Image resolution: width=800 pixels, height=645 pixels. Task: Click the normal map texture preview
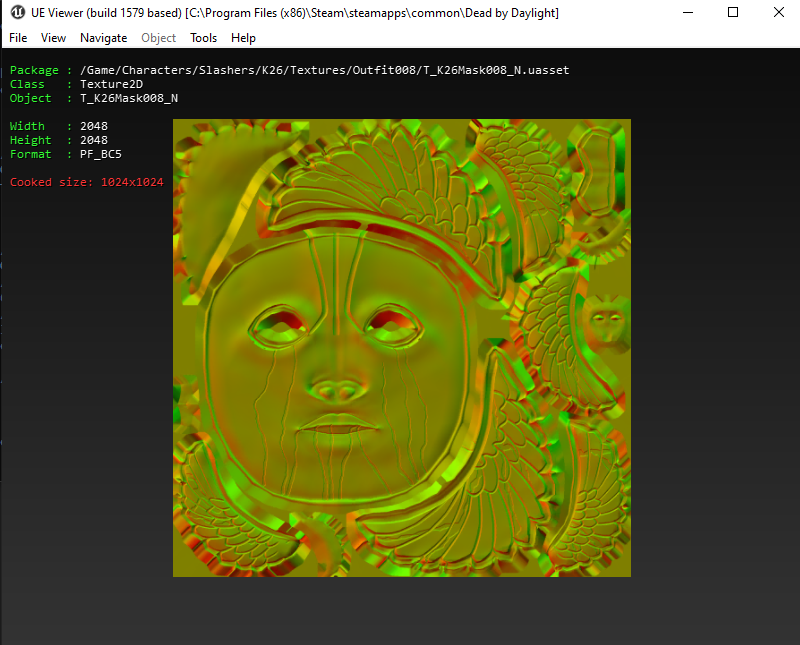(402, 348)
